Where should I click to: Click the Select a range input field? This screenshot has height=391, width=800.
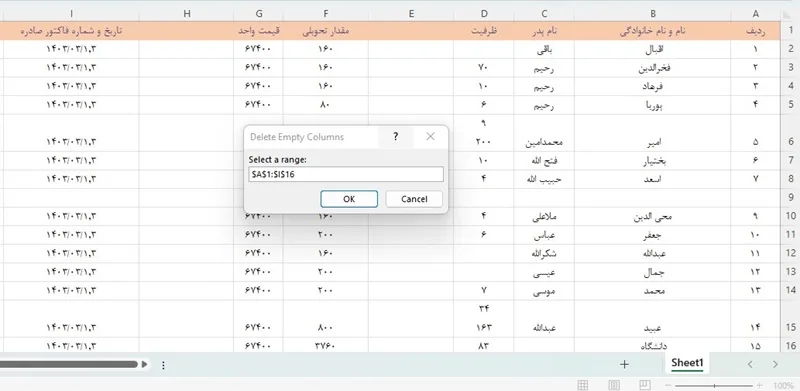point(346,174)
